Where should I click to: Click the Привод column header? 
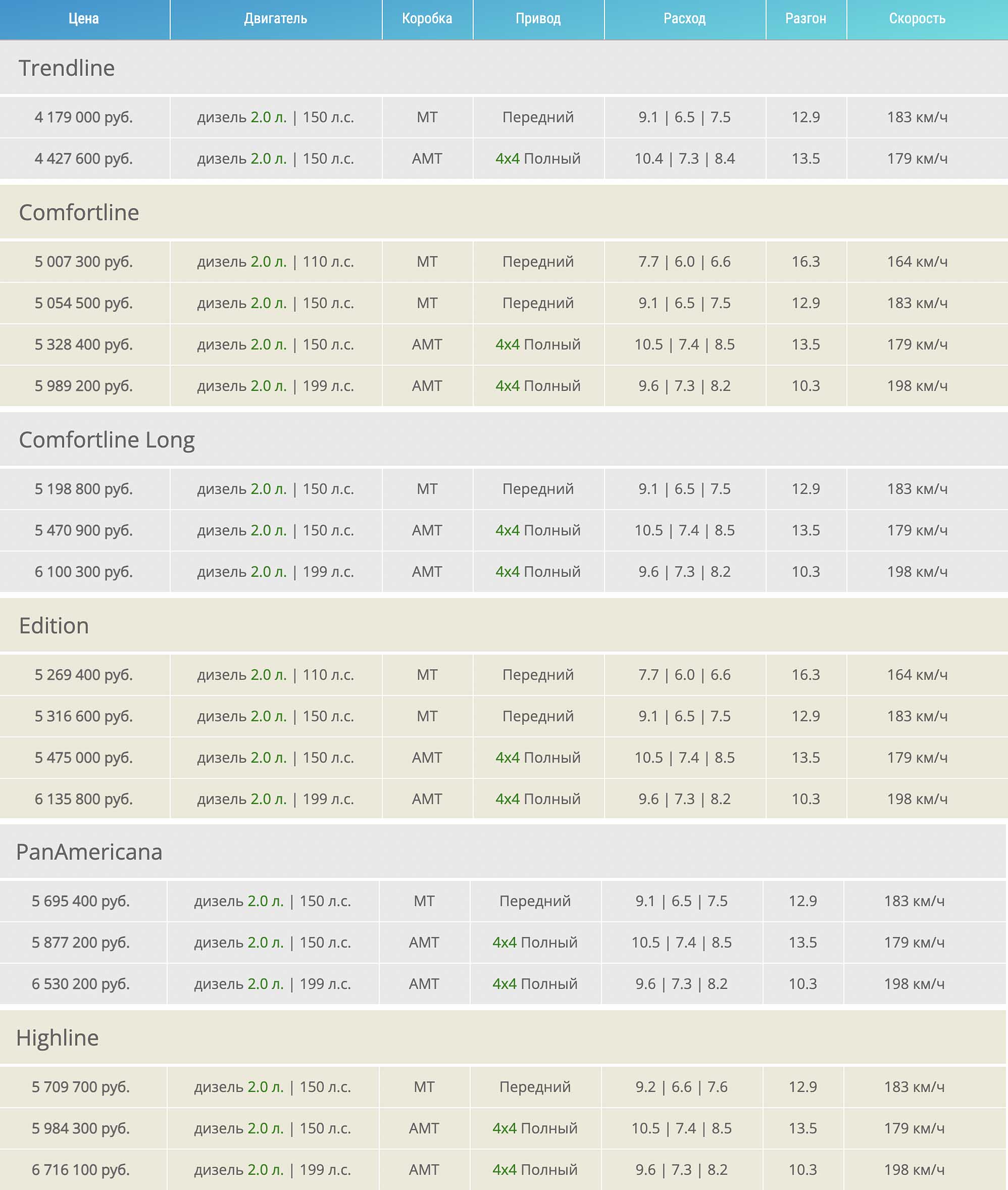pyautogui.click(x=538, y=19)
